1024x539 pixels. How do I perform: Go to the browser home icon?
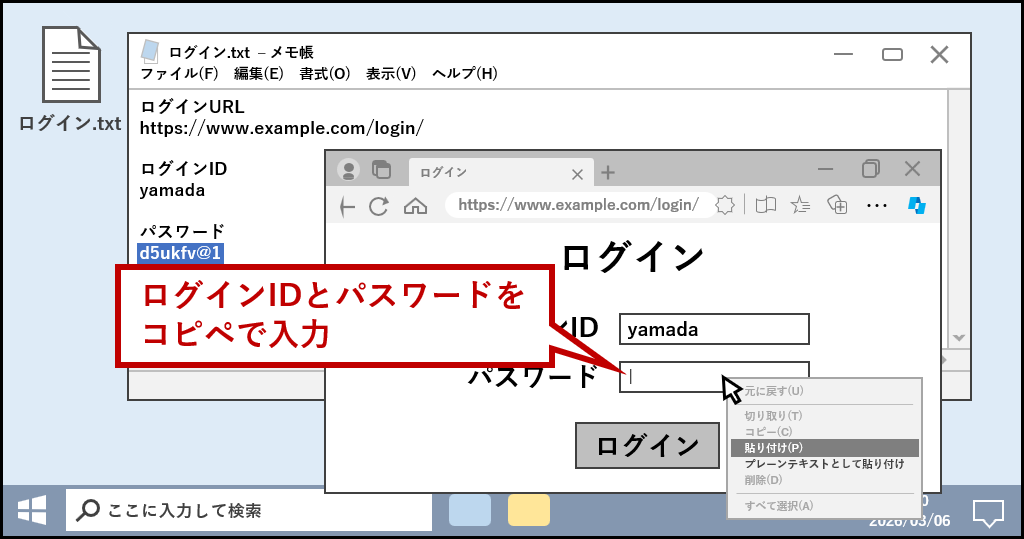coord(415,206)
